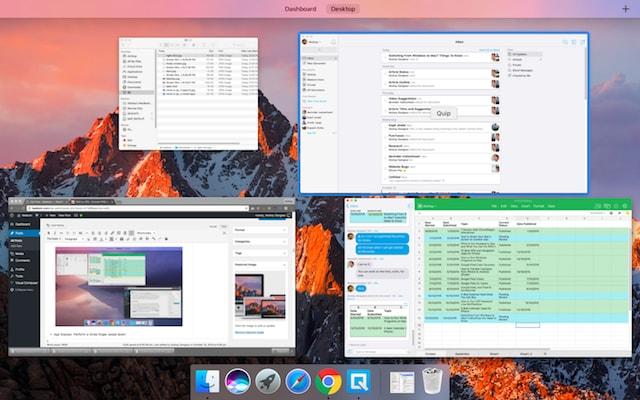Switch to the Sheet1 tab in Quip spreadsheet
Viewport: 640px width, 400px height.
coord(494,354)
